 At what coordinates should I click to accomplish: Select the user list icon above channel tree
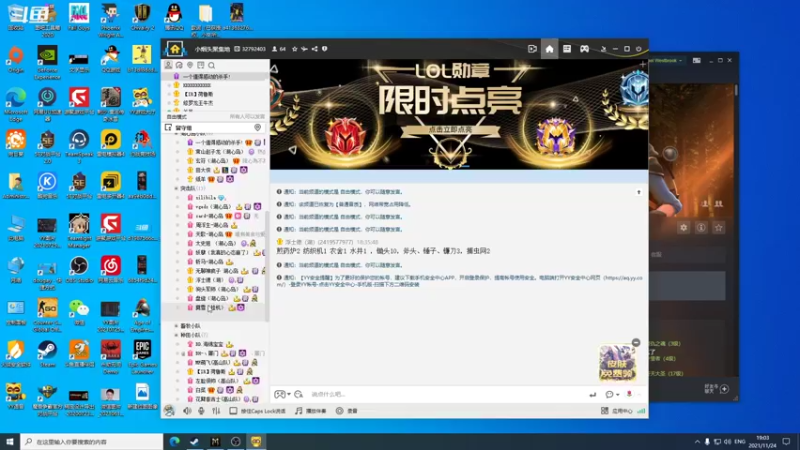click(168, 65)
